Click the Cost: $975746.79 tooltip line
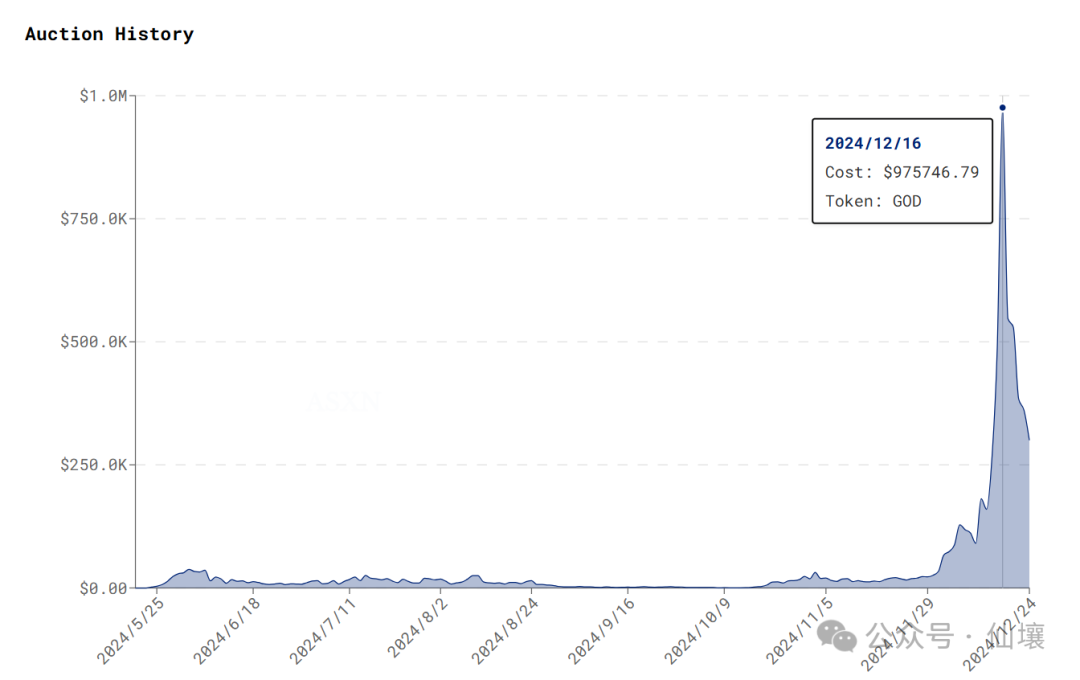 [x=901, y=172]
